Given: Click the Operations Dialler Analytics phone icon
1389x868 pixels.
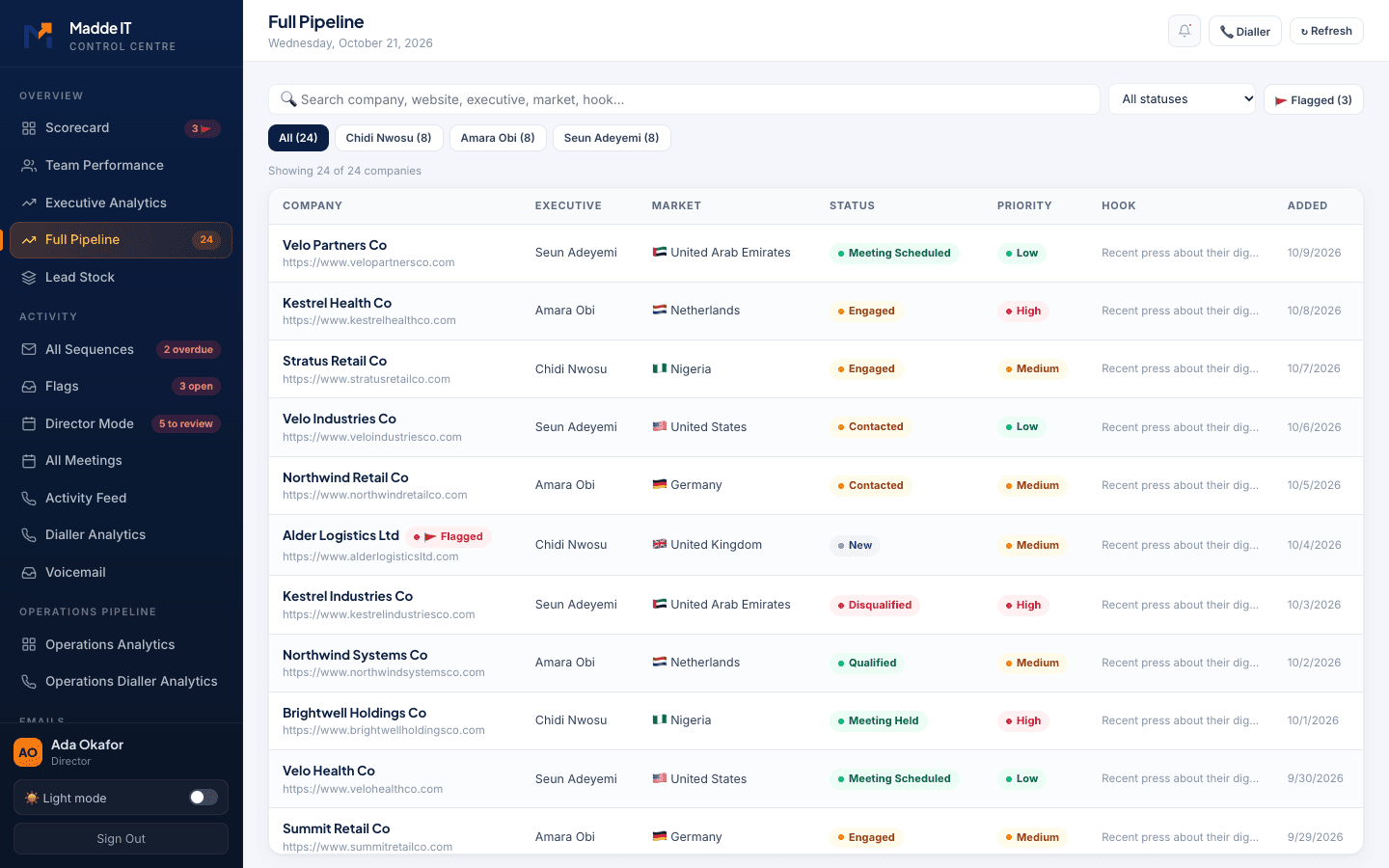Looking at the screenshot, I should coord(29,682).
